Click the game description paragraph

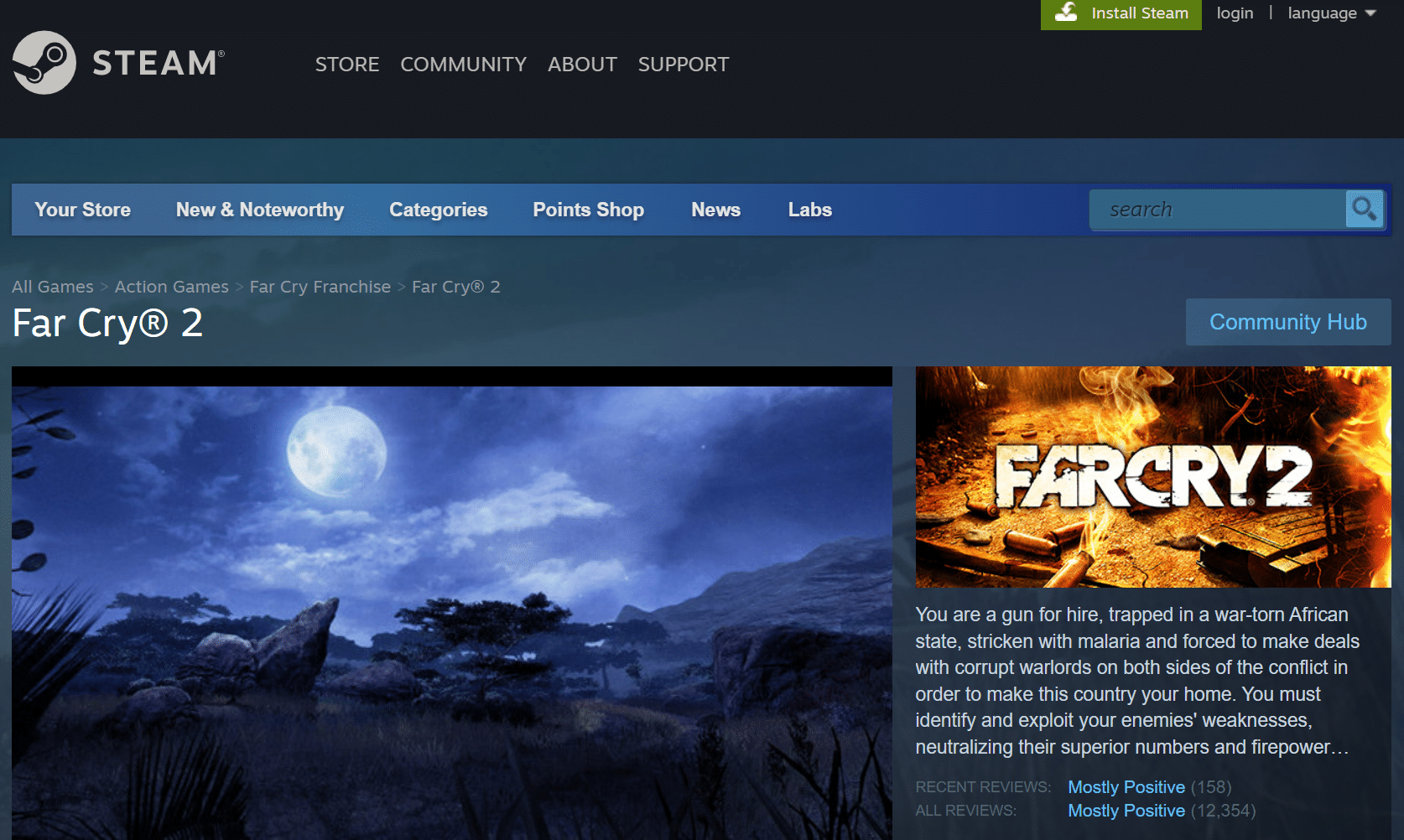pyautogui.click(x=1137, y=681)
